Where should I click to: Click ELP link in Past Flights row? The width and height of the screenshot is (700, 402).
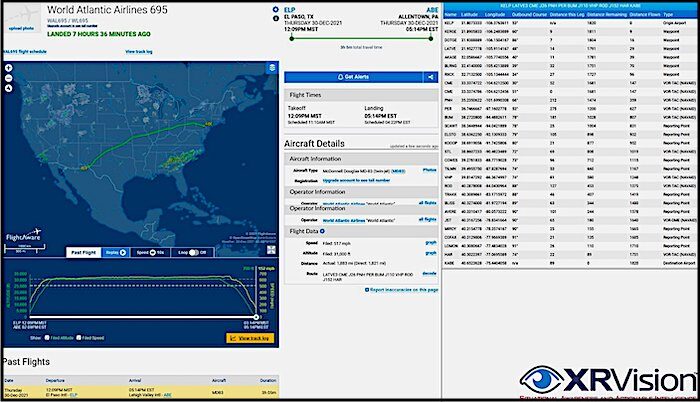[74, 395]
